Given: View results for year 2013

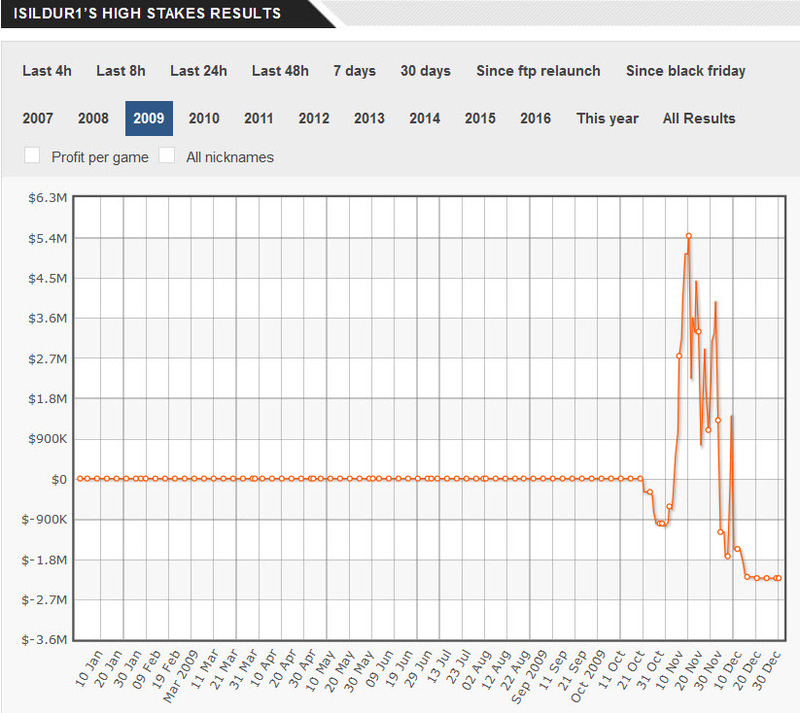Looking at the screenshot, I should pos(369,118).
